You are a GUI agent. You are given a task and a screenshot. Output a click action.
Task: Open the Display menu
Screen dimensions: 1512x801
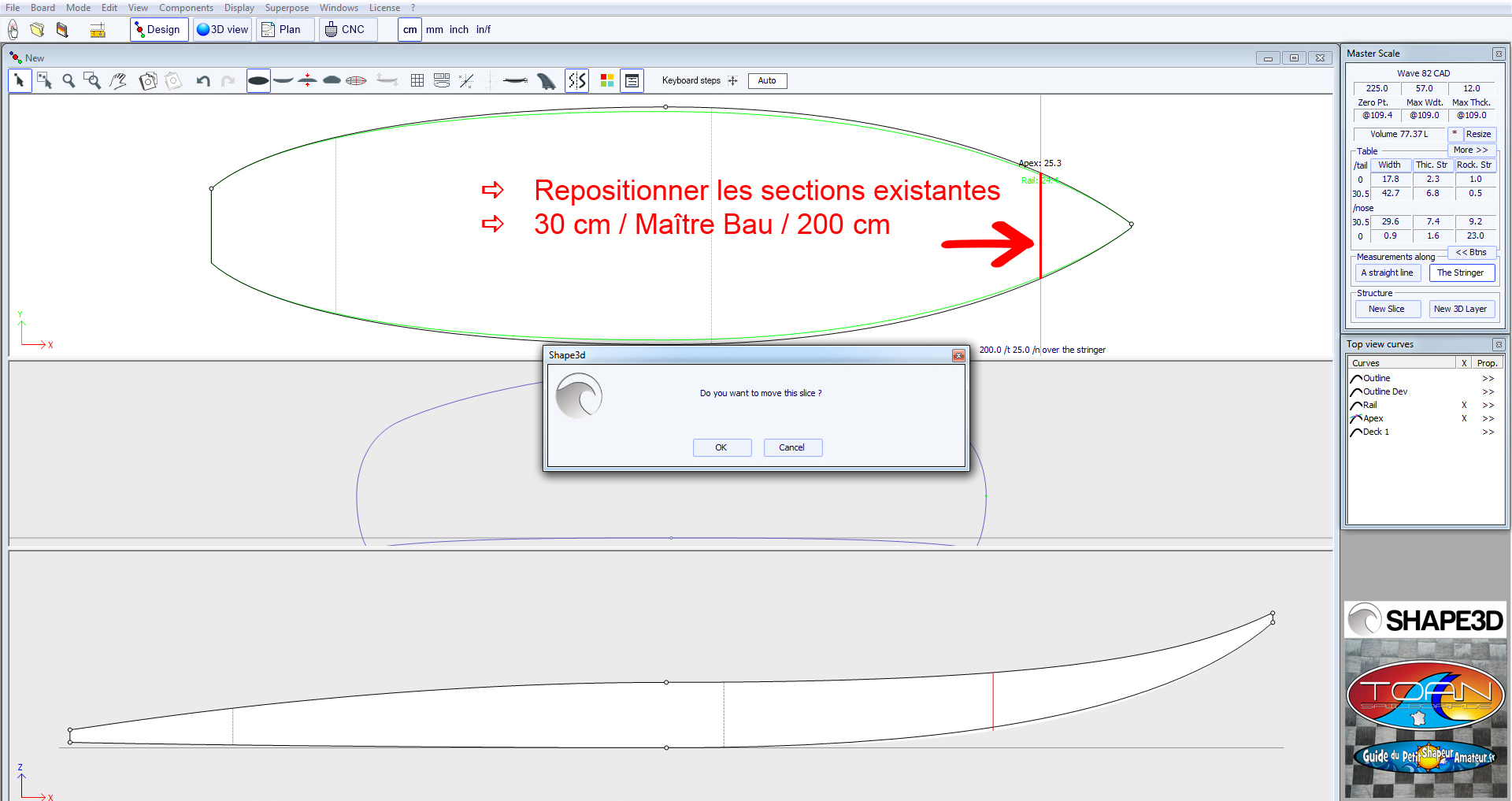point(239,8)
